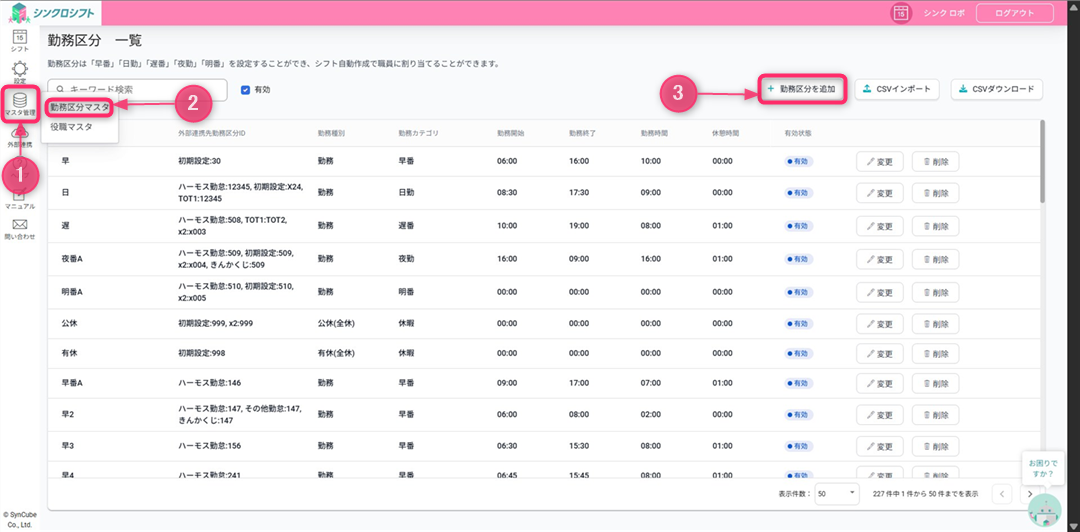Click the 有効状態 column header
Image resolution: width=1080 pixels, height=532 pixels.
[x=798, y=132]
